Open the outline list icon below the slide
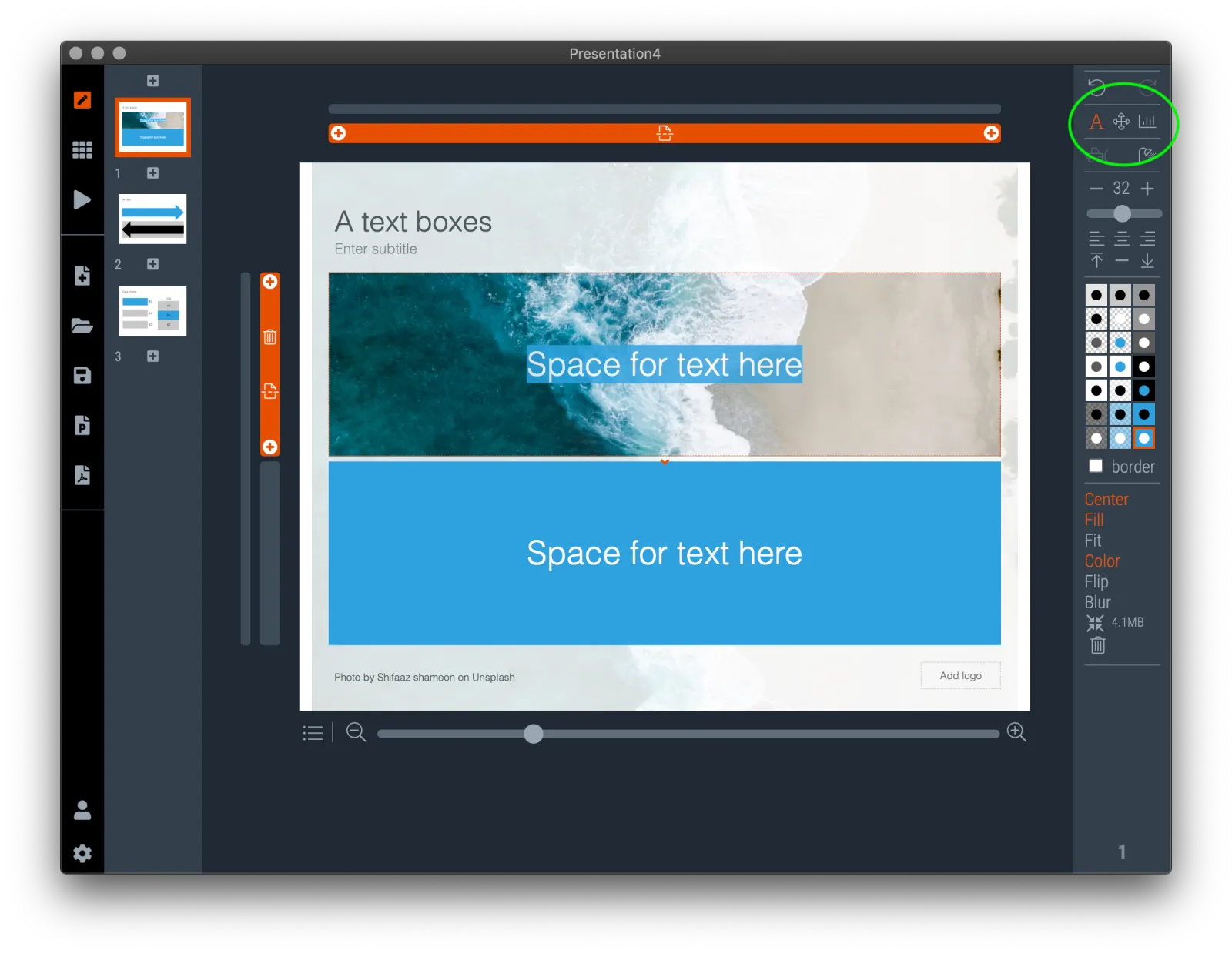This screenshot has width=1232, height=954. click(x=313, y=733)
